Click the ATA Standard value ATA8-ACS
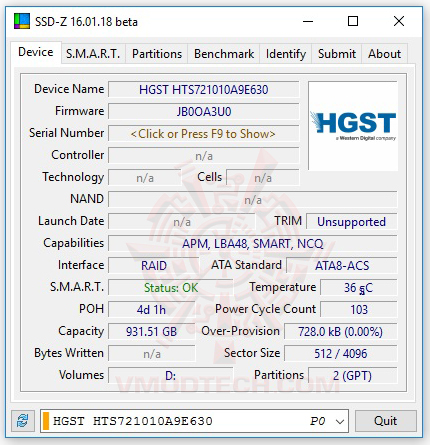 tap(342, 266)
